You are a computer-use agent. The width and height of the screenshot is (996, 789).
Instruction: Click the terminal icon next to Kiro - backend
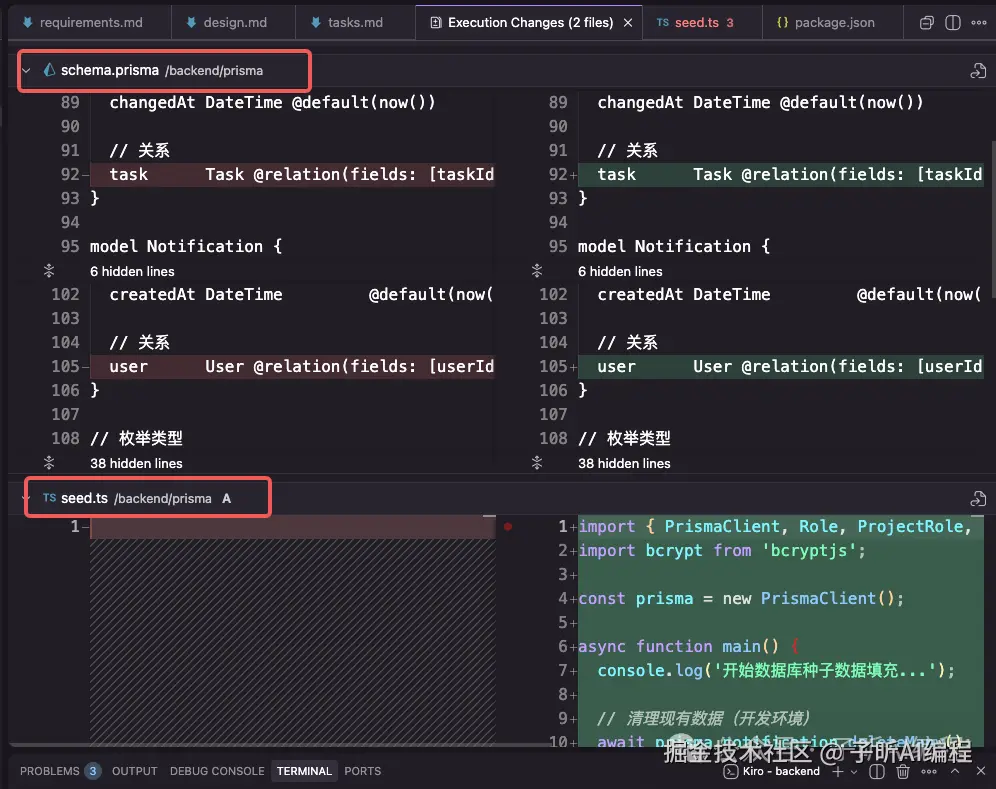pyautogui.click(x=731, y=772)
